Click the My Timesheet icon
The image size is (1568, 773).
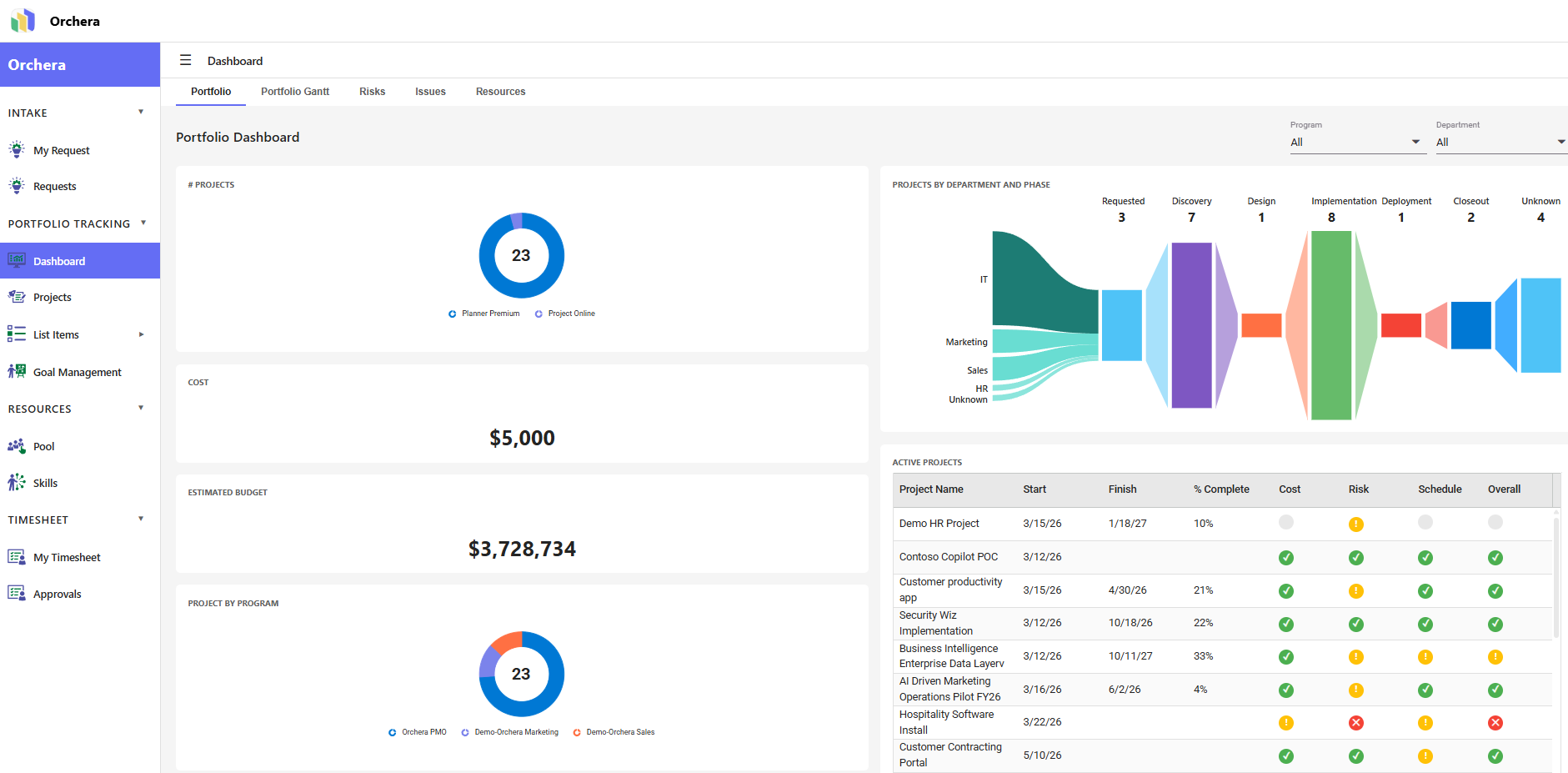17,556
